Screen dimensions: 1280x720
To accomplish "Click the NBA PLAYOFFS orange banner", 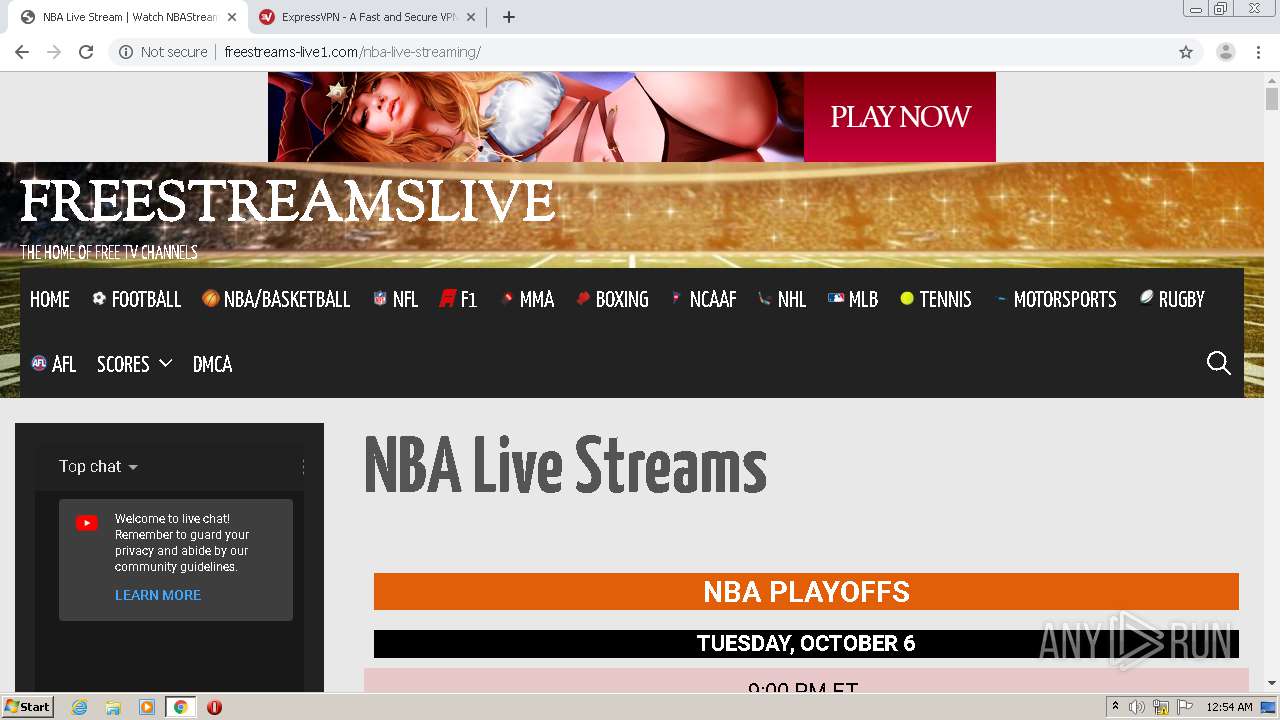I will pyautogui.click(x=806, y=591).
